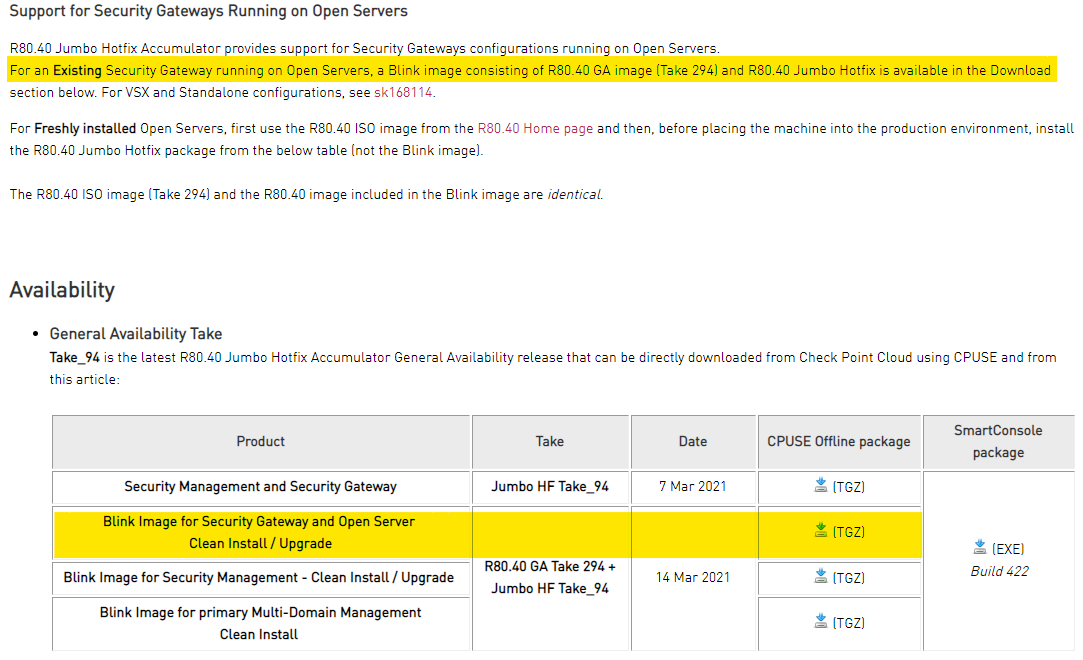The image size is (1083, 660).
Task: Click the download icon for Open Server Clean Install image
Action: coord(822,531)
